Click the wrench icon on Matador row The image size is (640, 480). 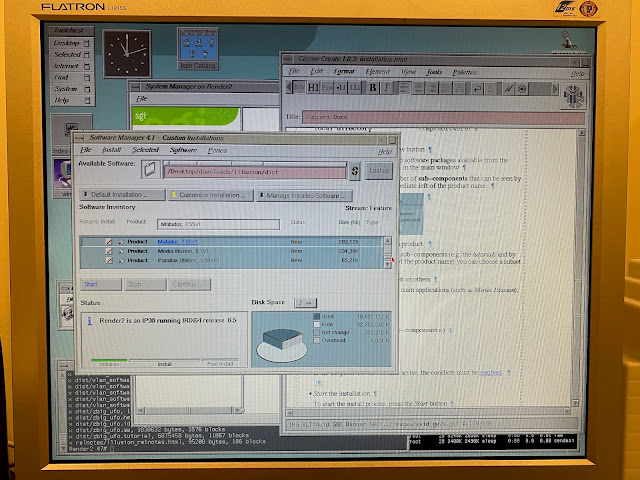point(121,242)
